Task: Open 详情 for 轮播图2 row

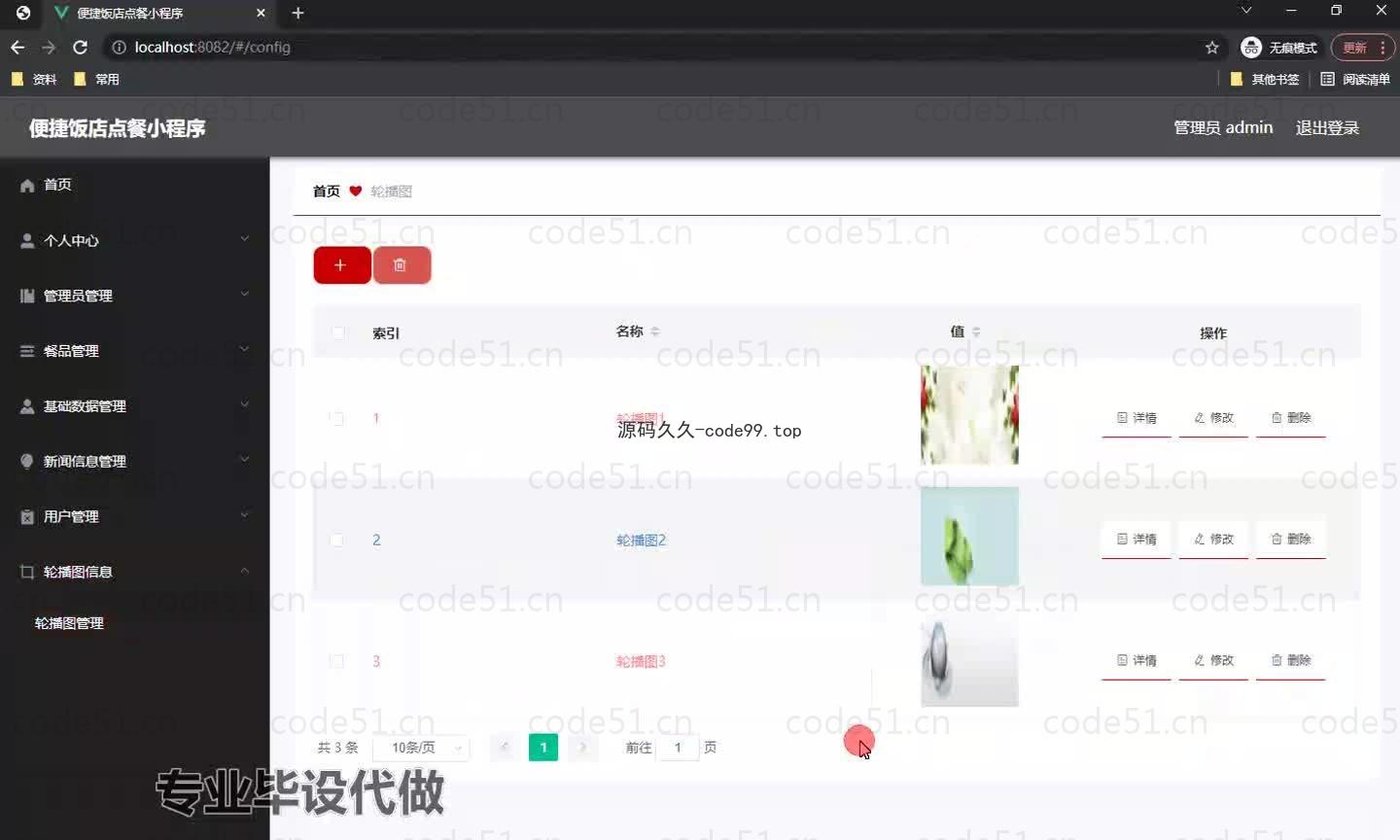Action: pyautogui.click(x=1137, y=539)
